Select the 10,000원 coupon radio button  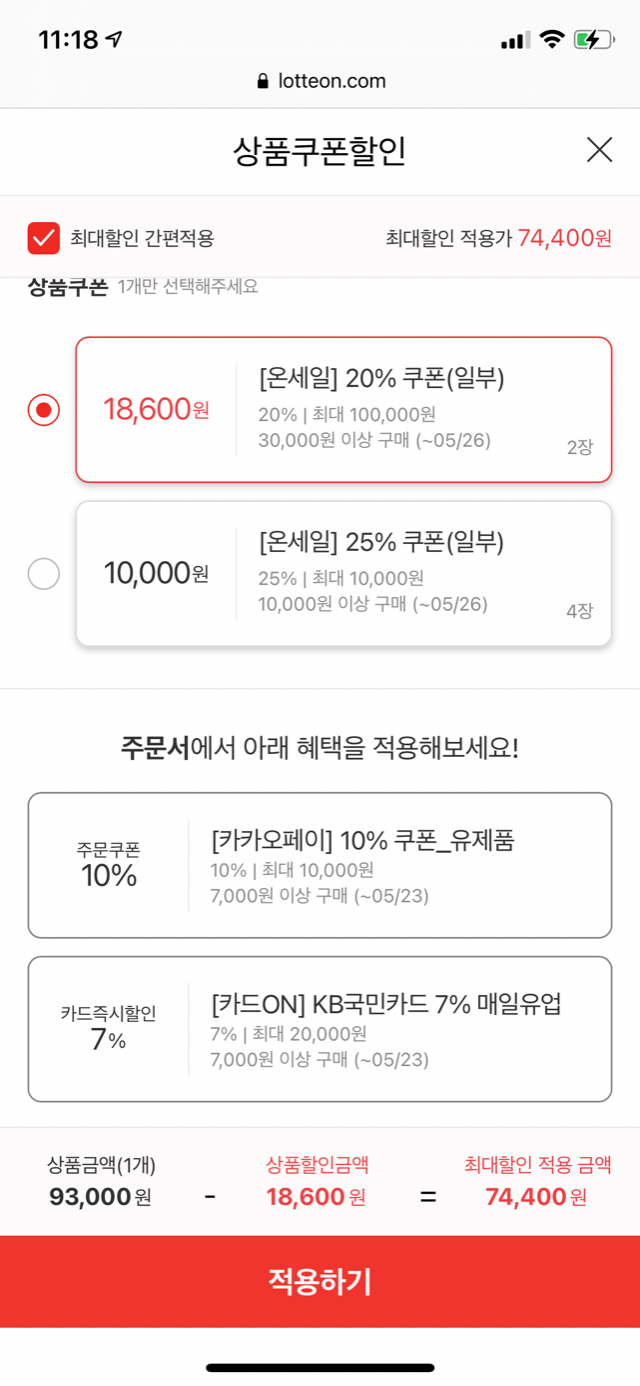(x=43, y=574)
